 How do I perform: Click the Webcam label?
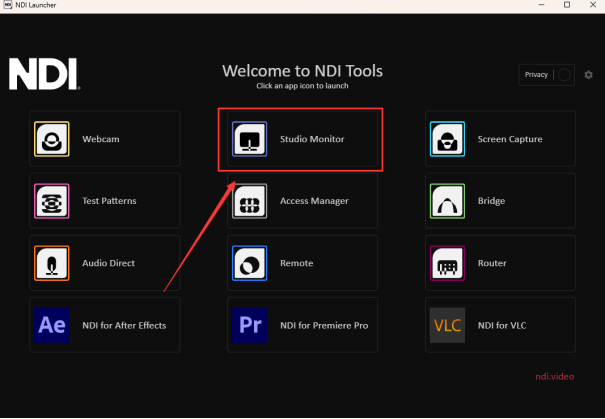click(x=101, y=139)
